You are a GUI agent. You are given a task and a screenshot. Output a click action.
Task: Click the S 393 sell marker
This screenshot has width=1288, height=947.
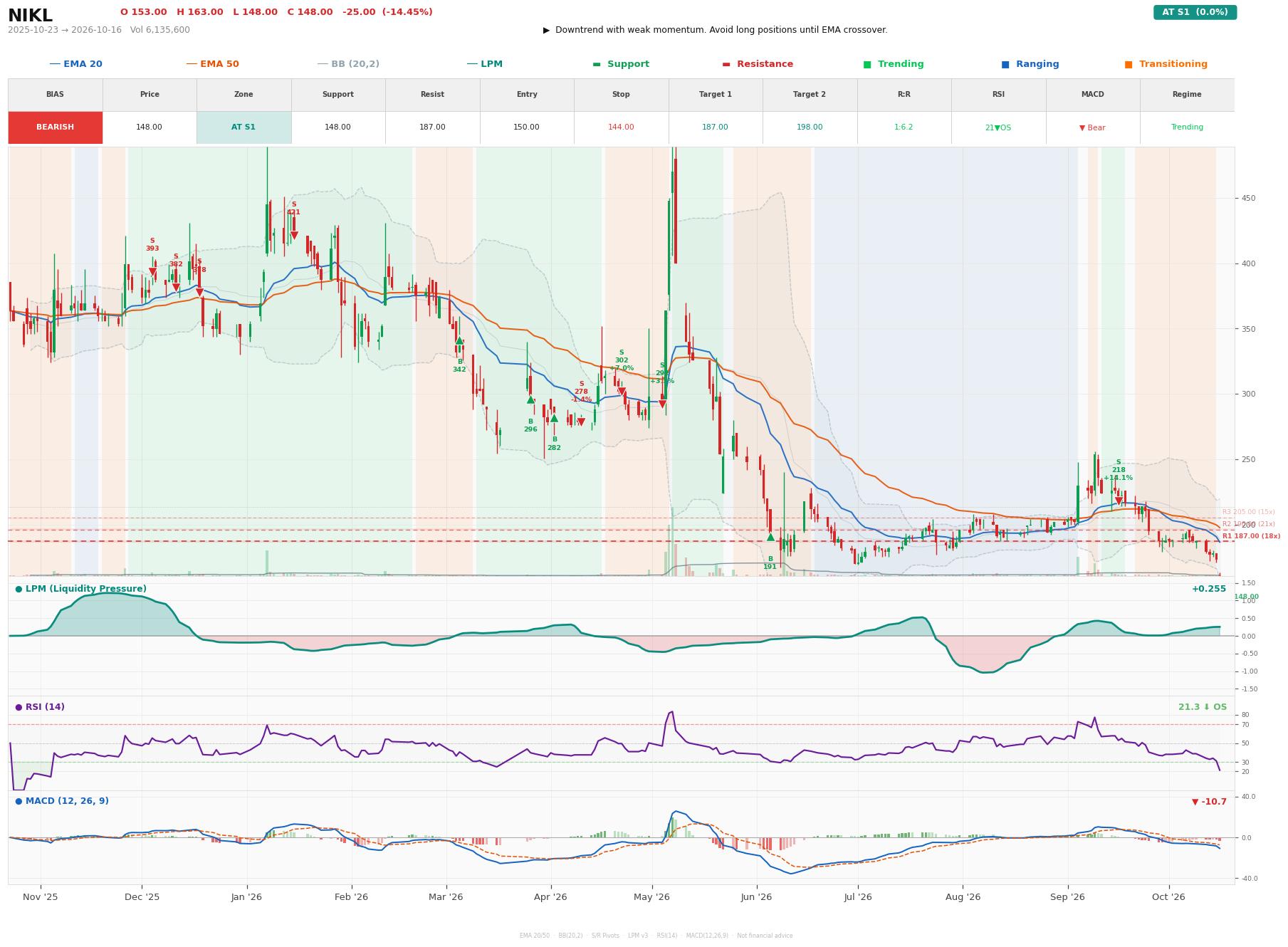(x=152, y=272)
